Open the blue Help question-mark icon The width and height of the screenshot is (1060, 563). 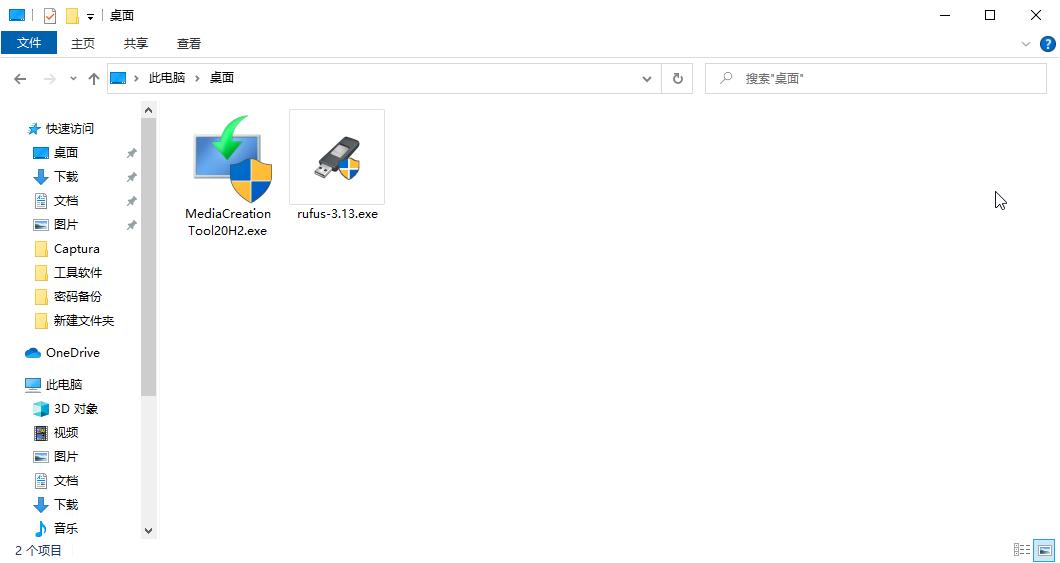click(x=1046, y=44)
